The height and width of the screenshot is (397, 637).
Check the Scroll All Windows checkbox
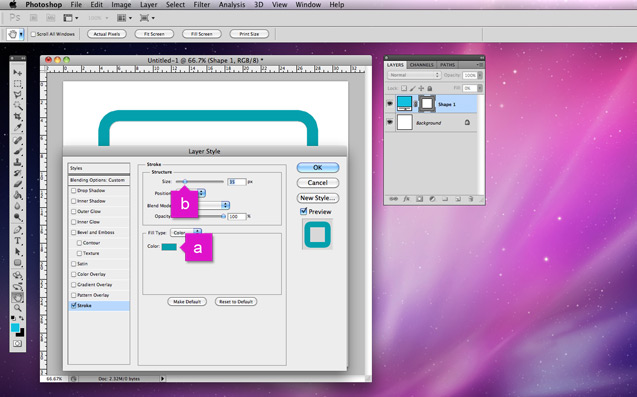[x=33, y=34]
